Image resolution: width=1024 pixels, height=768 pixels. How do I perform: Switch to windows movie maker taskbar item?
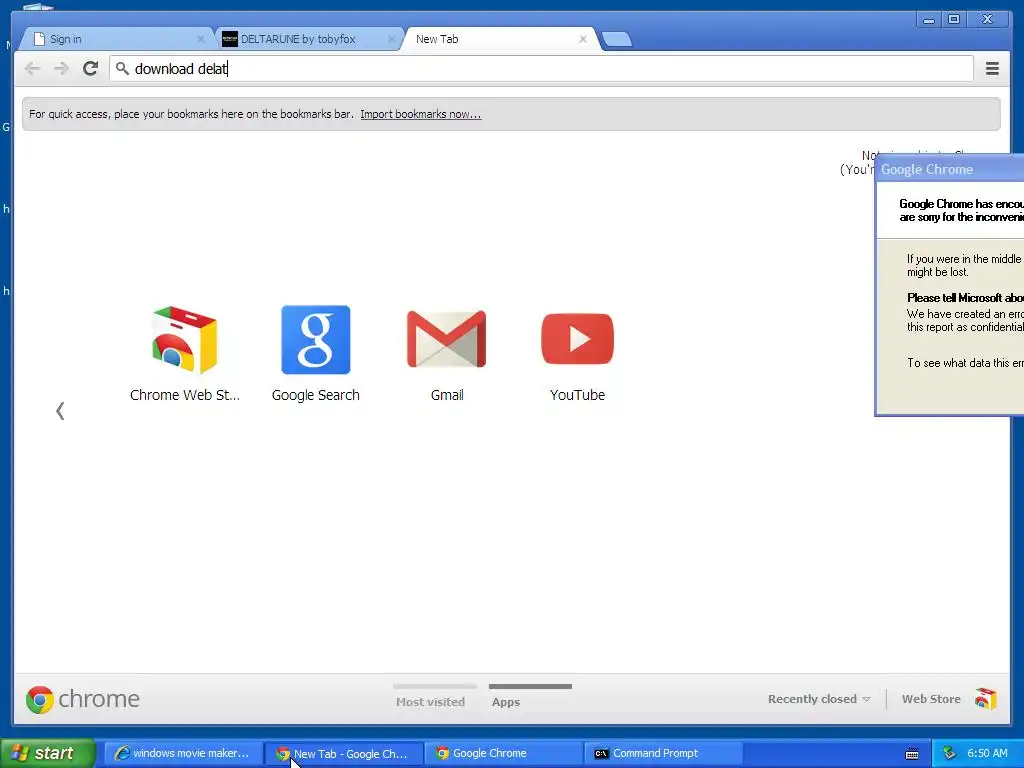click(x=183, y=753)
